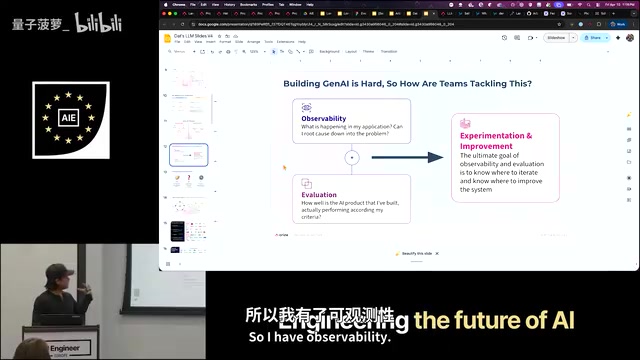Click the Share button
The height and width of the screenshot is (360, 640).
[x=593, y=38]
